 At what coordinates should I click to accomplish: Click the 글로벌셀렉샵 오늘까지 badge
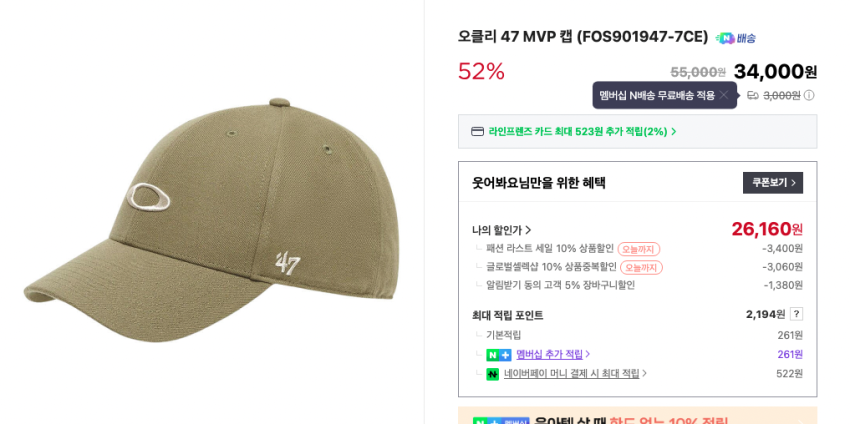(641, 267)
